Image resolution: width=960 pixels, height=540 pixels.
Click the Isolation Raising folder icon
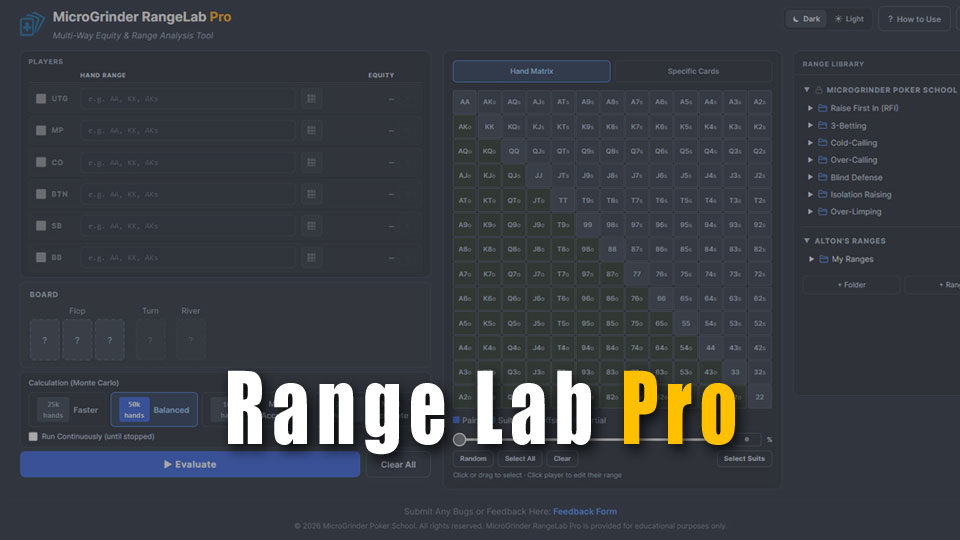tap(822, 195)
